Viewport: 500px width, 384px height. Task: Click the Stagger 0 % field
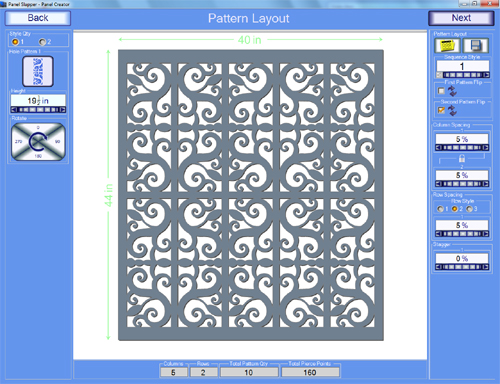click(462, 258)
